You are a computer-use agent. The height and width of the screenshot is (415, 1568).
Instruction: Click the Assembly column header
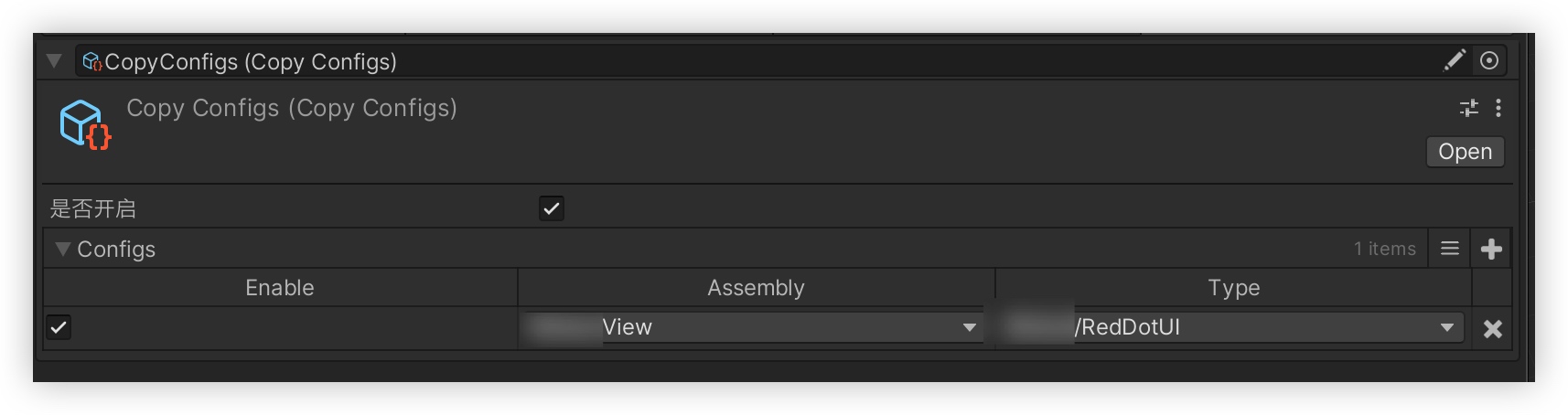[x=756, y=288]
